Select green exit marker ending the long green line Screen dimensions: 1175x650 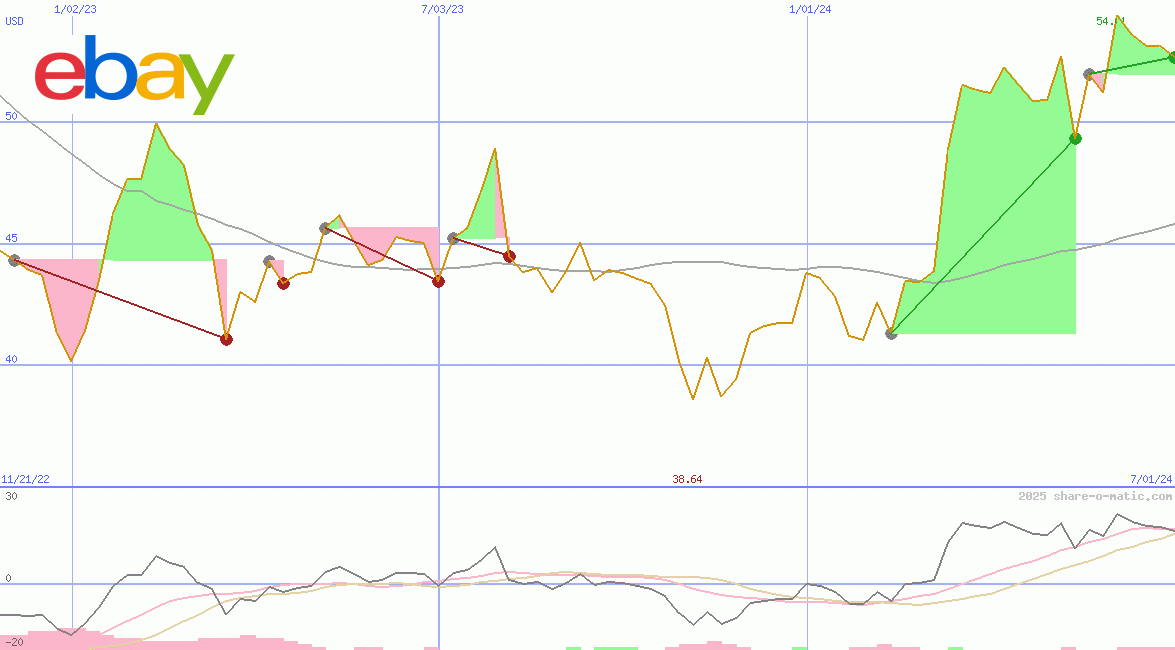[x=1075, y=138]
